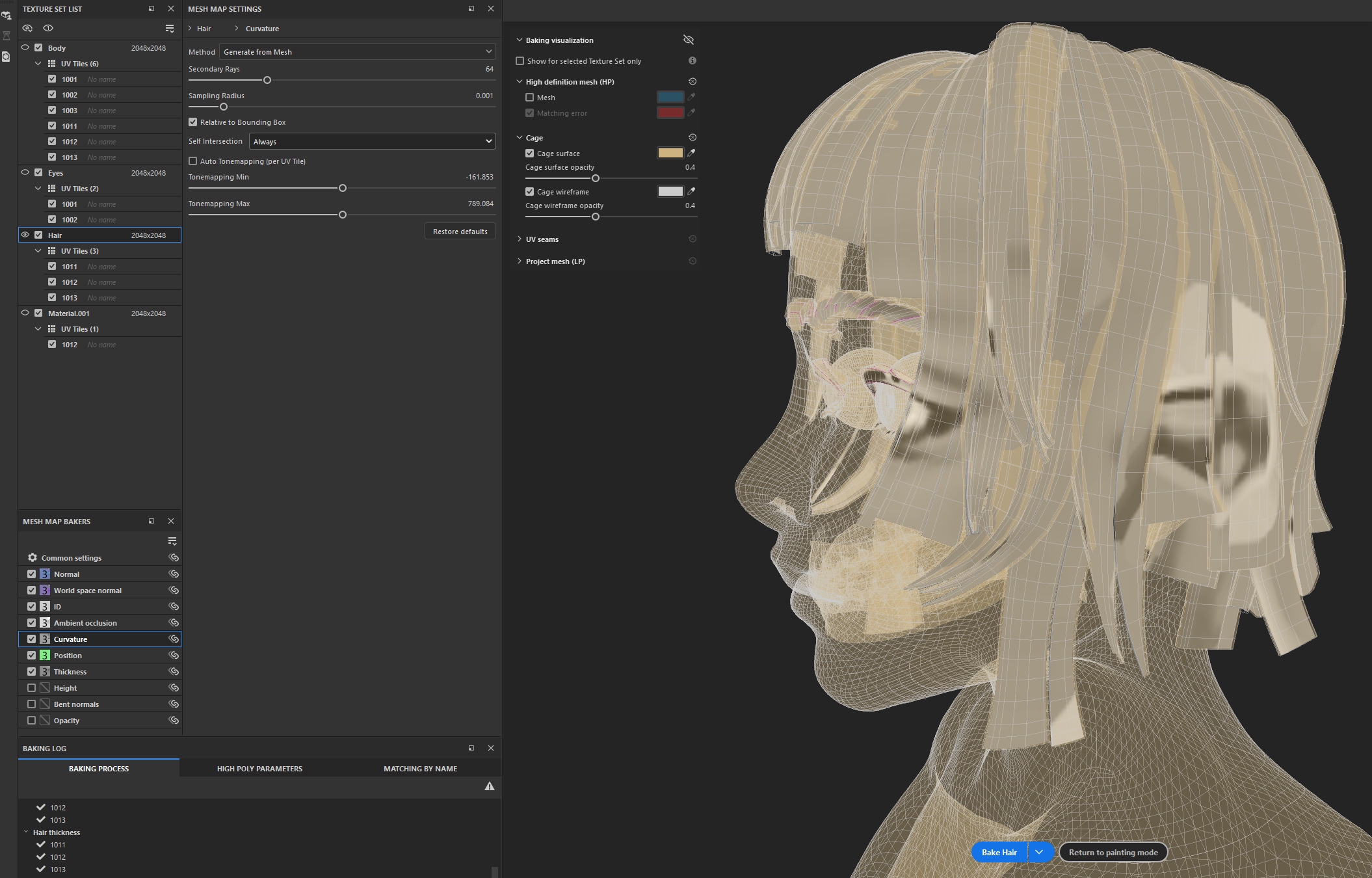Open the Method dropdown
Image resolution: width=1372 pixels, height=878 pixels.
(x=358, y=52)
